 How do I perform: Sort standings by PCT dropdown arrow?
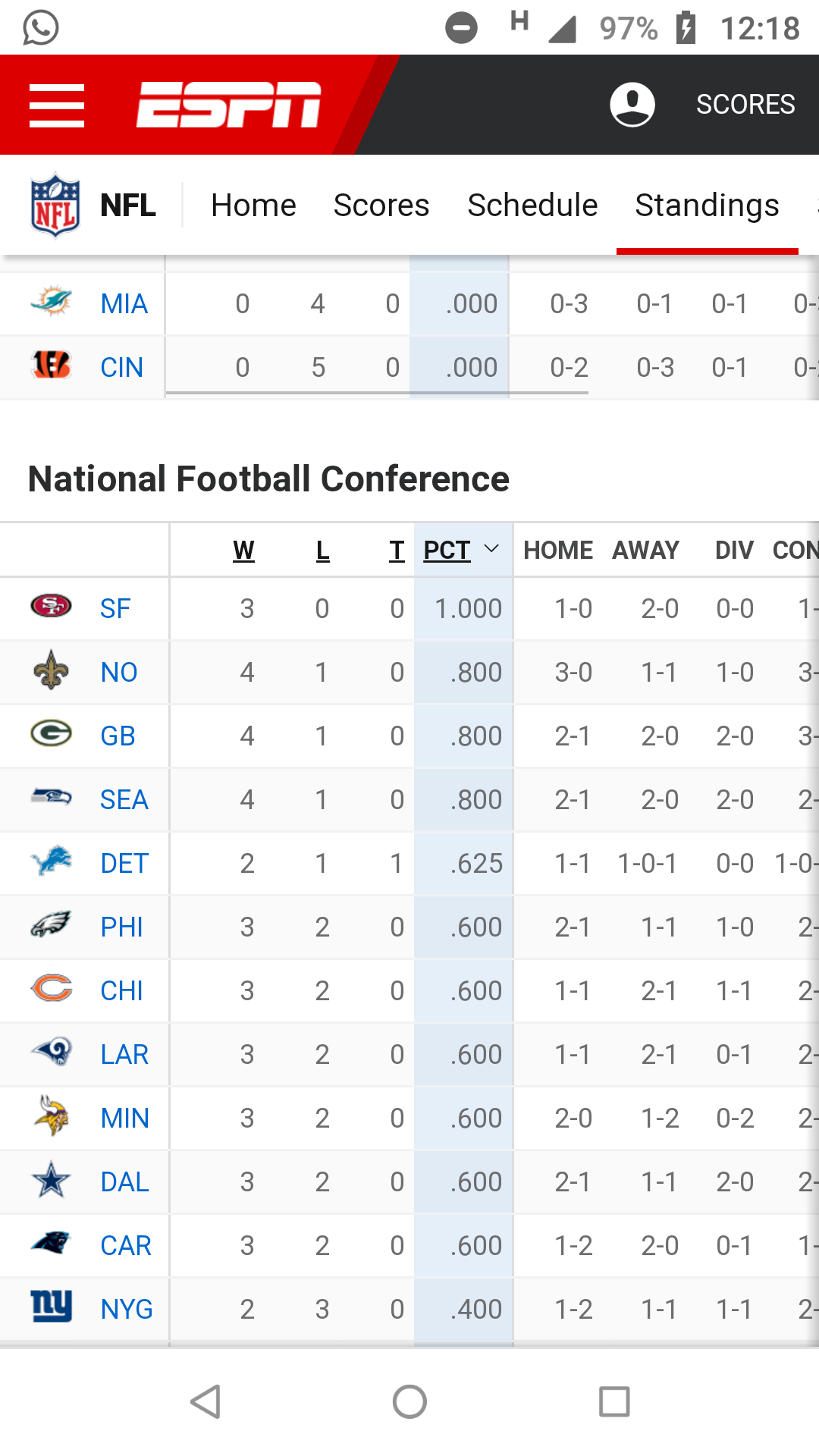point(491,549)
